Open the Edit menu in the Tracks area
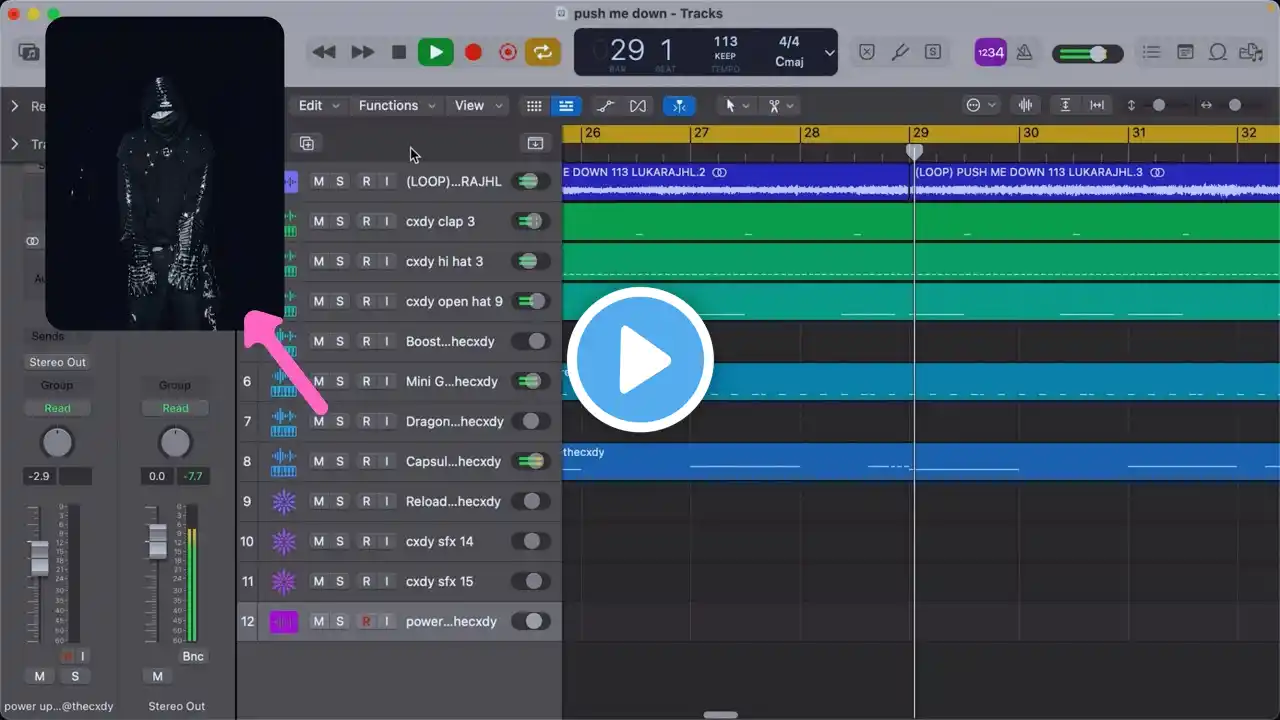The width and height of the screenshot is (1280, 720). pyautogui.click(x=319, y=105)
